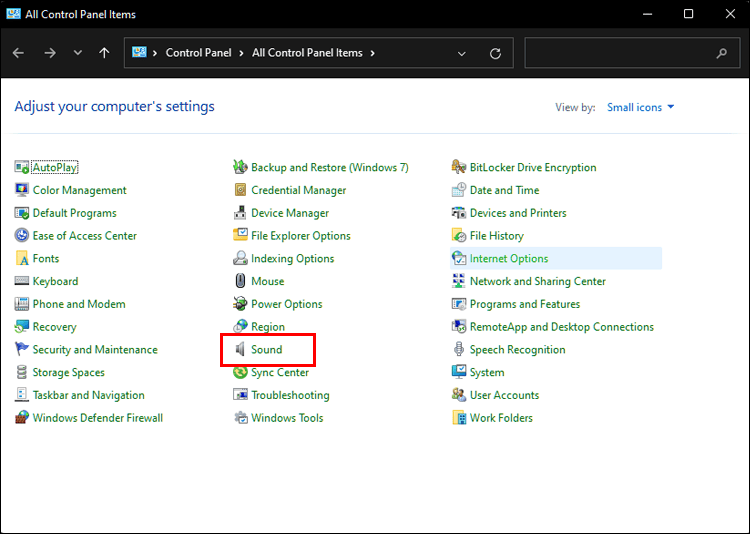750x534 pixels.
Task: Click the refresh icon in address bar
Action: [496, 53]
